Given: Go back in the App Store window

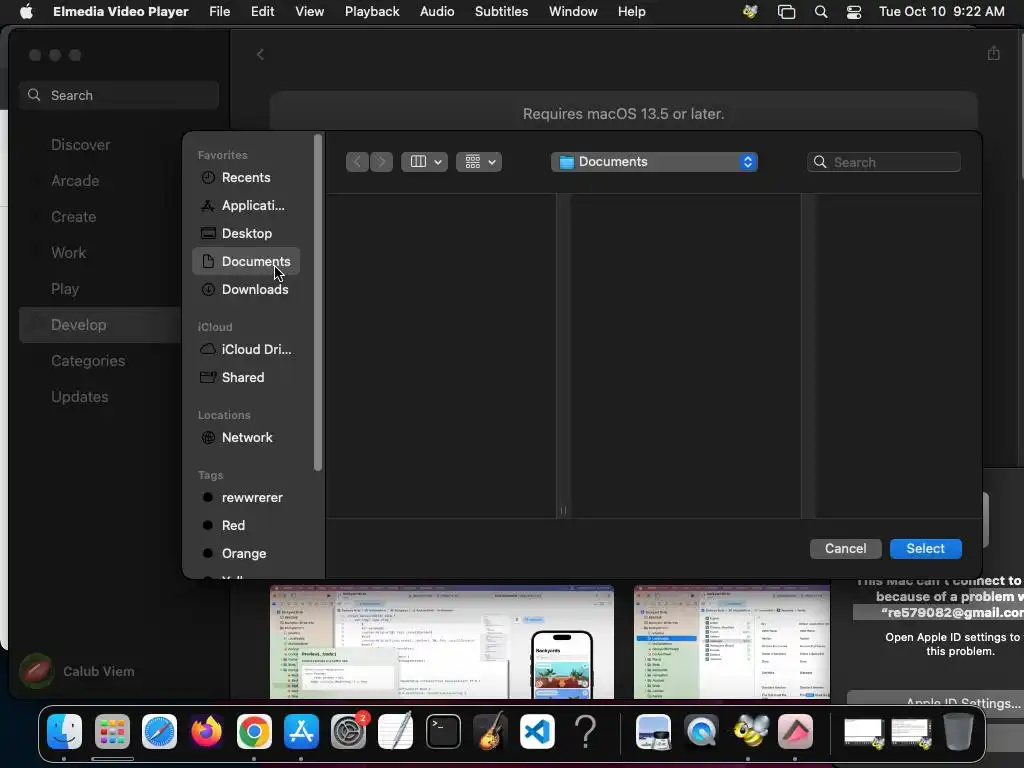Looking at the screenshot, I should tap(260, 55).
